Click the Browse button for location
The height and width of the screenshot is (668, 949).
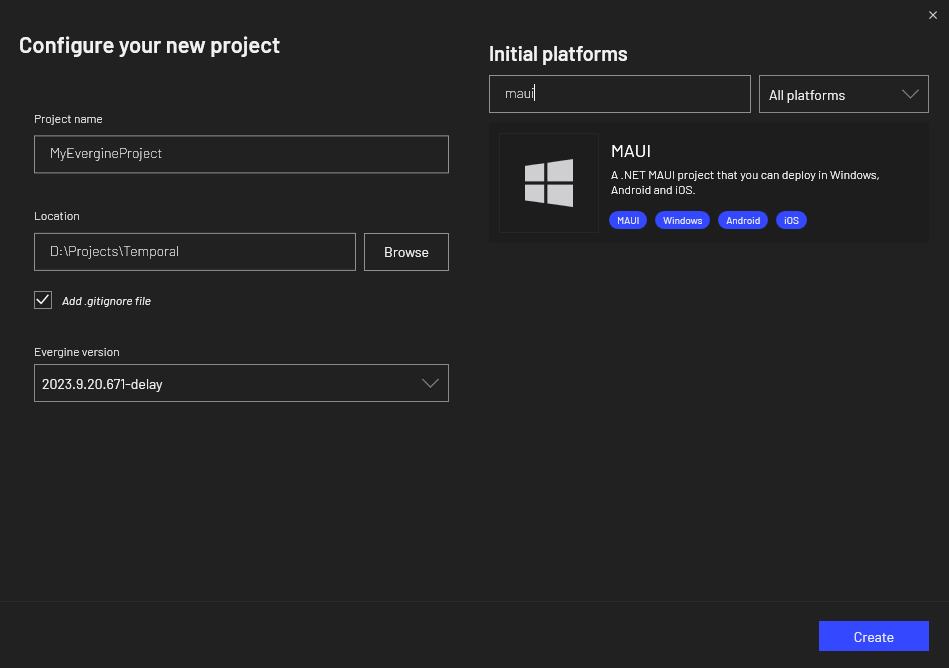click(x=406, y=252)
